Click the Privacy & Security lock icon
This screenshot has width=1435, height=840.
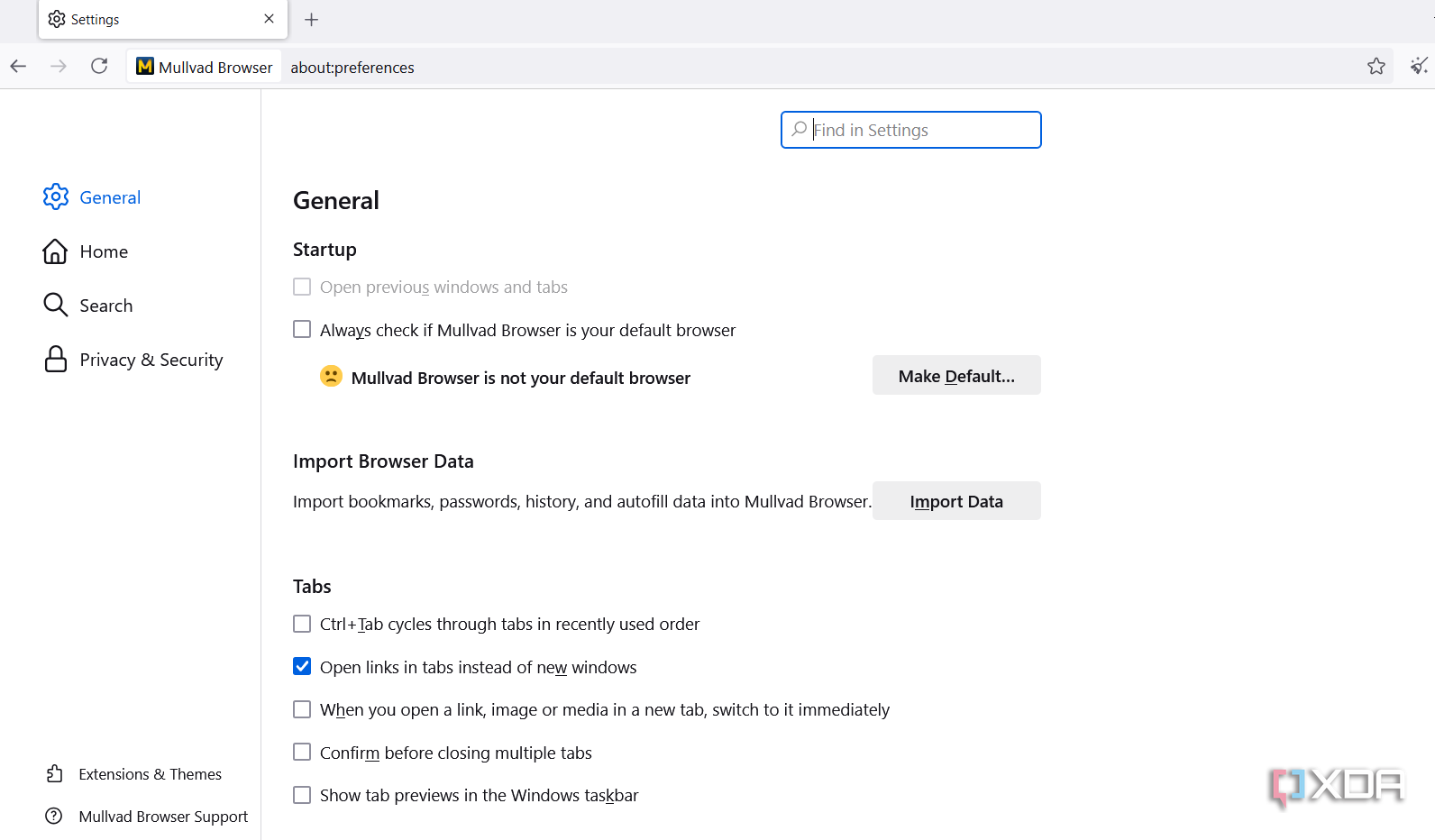point(56,359)
